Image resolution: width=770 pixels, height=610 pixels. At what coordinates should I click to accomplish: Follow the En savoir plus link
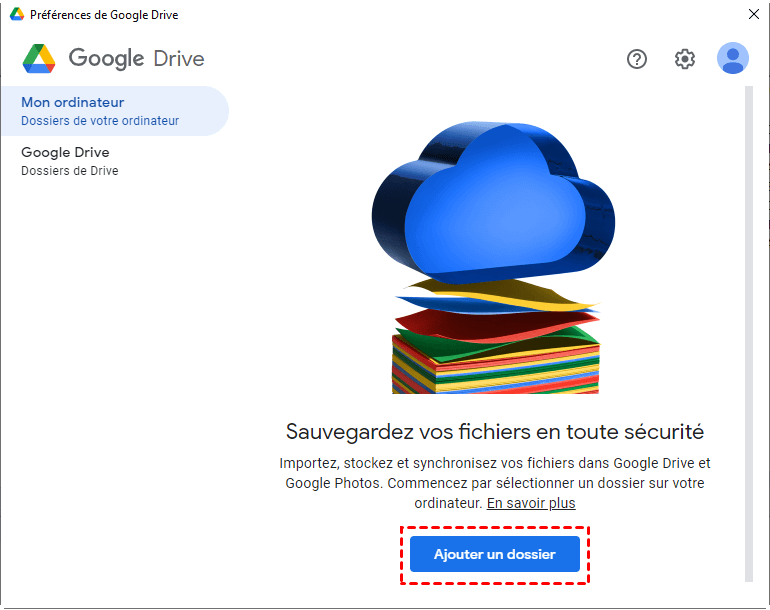coord(531,503)
